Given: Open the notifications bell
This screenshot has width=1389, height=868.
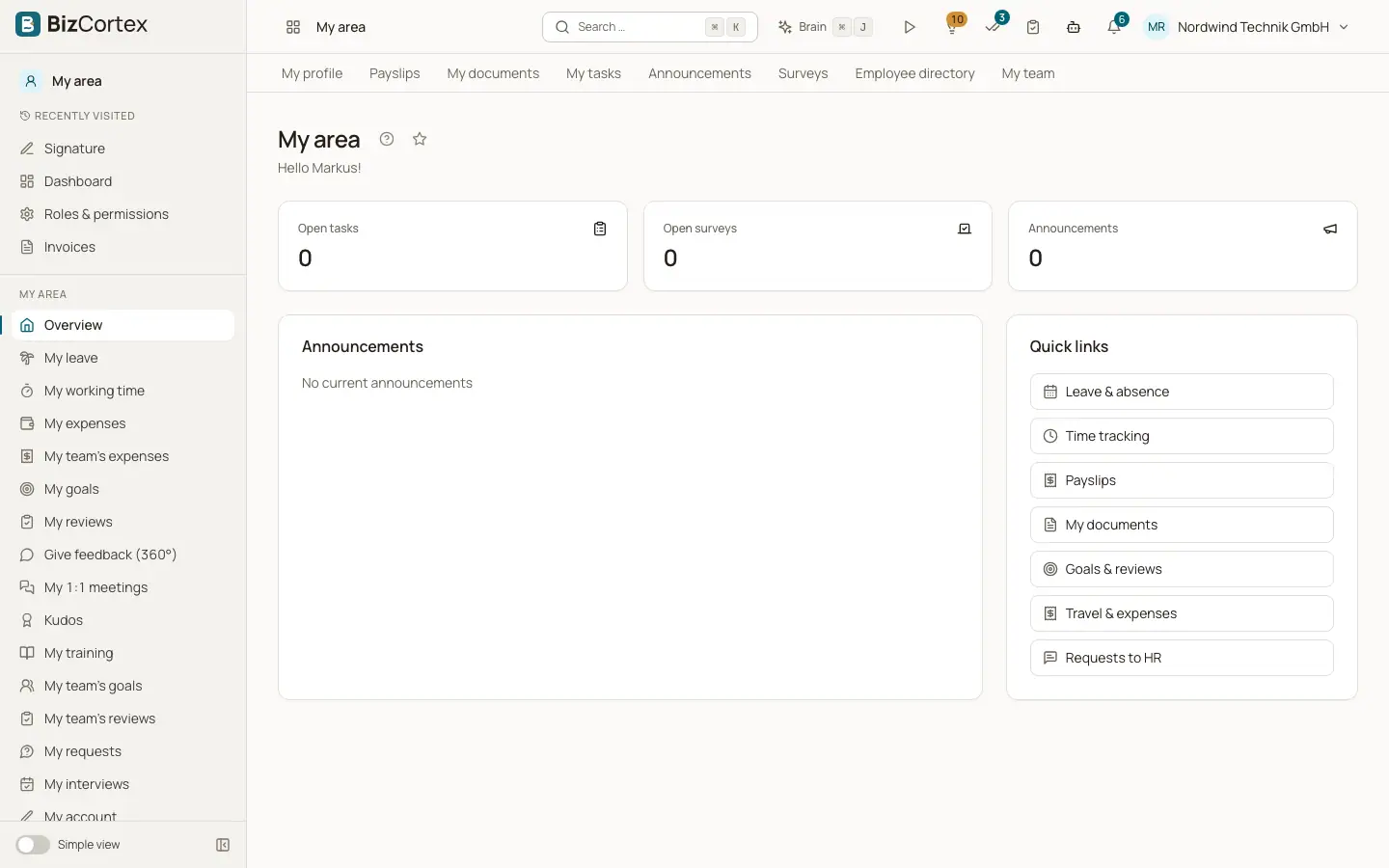Looking at the screenshot, I should tap(1115, 26).
